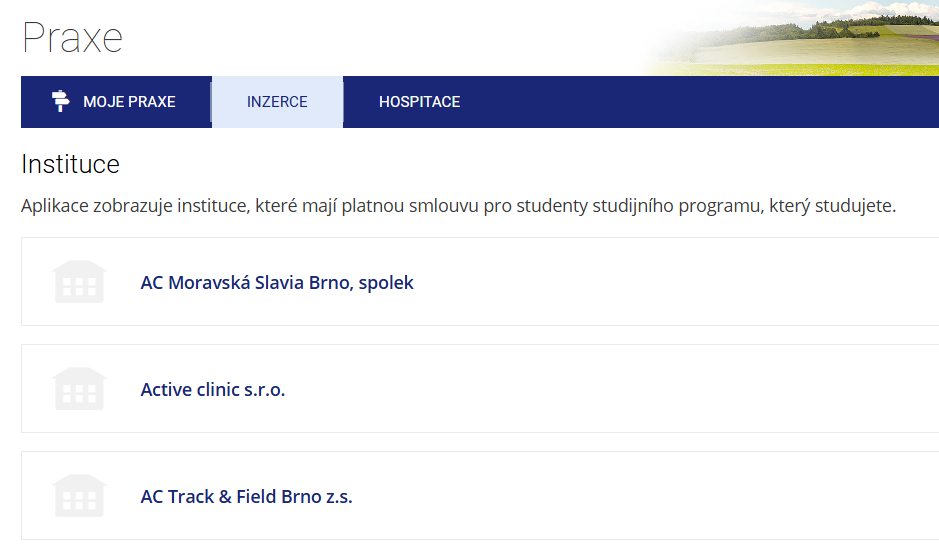Click the building icon for AC Track & Field
Screen dimensions: 939x553
pyautogui.click(x=79, y=496)
